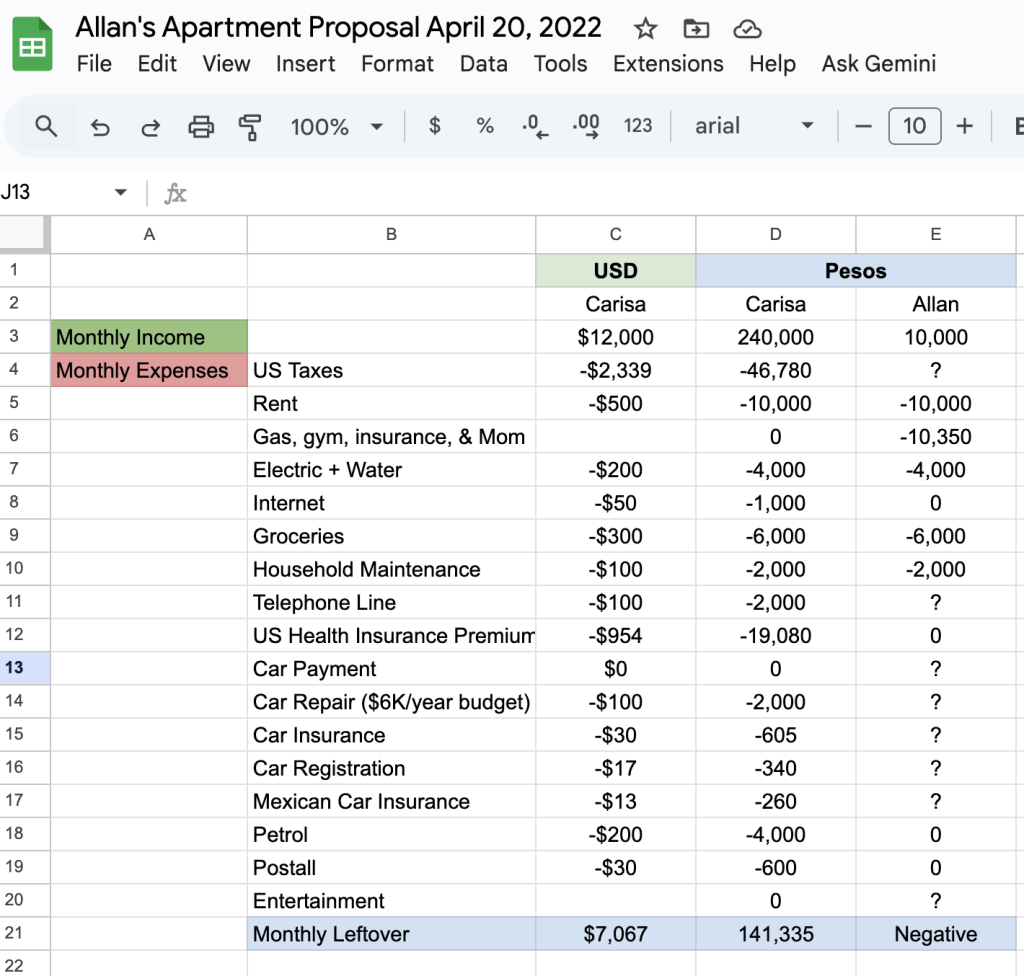Click the move to folder icon
Image resolution: width=1024 pixels, height=976 pixels.
[x=696, y=28]
